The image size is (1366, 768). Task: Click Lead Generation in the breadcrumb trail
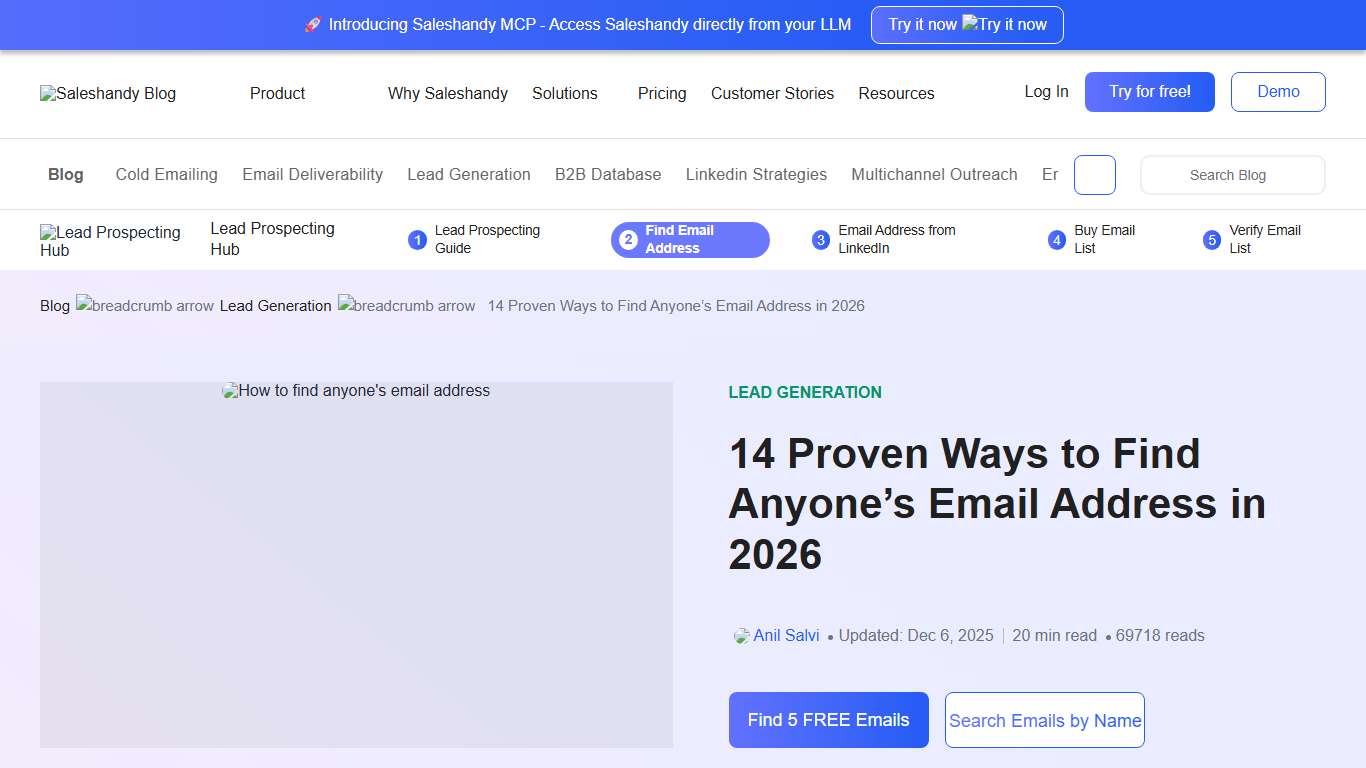coord(275,306)
